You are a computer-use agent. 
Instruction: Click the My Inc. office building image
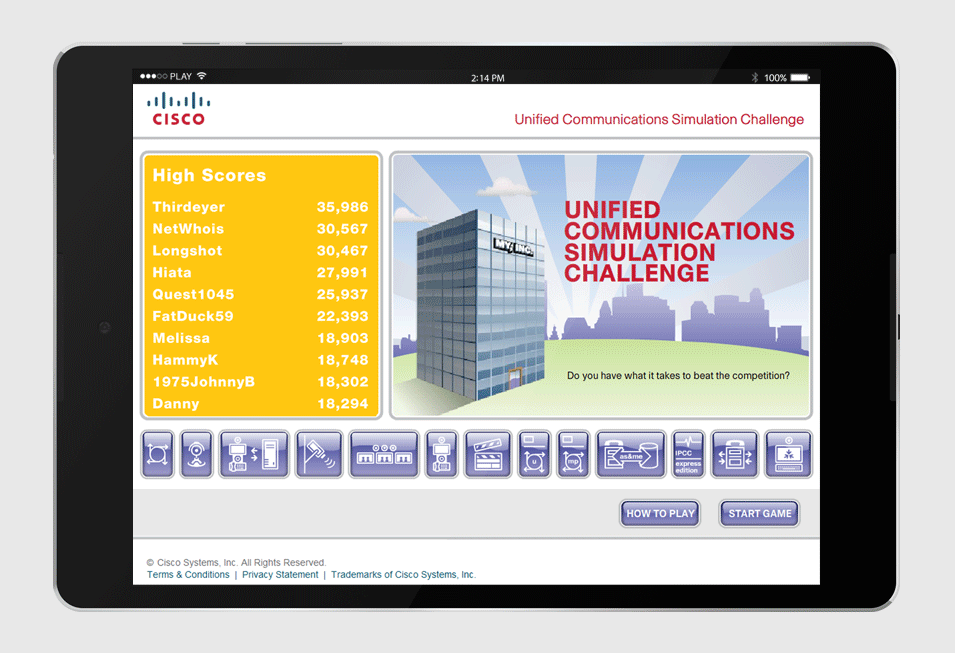pyautogui.click(x=481, y=303)
